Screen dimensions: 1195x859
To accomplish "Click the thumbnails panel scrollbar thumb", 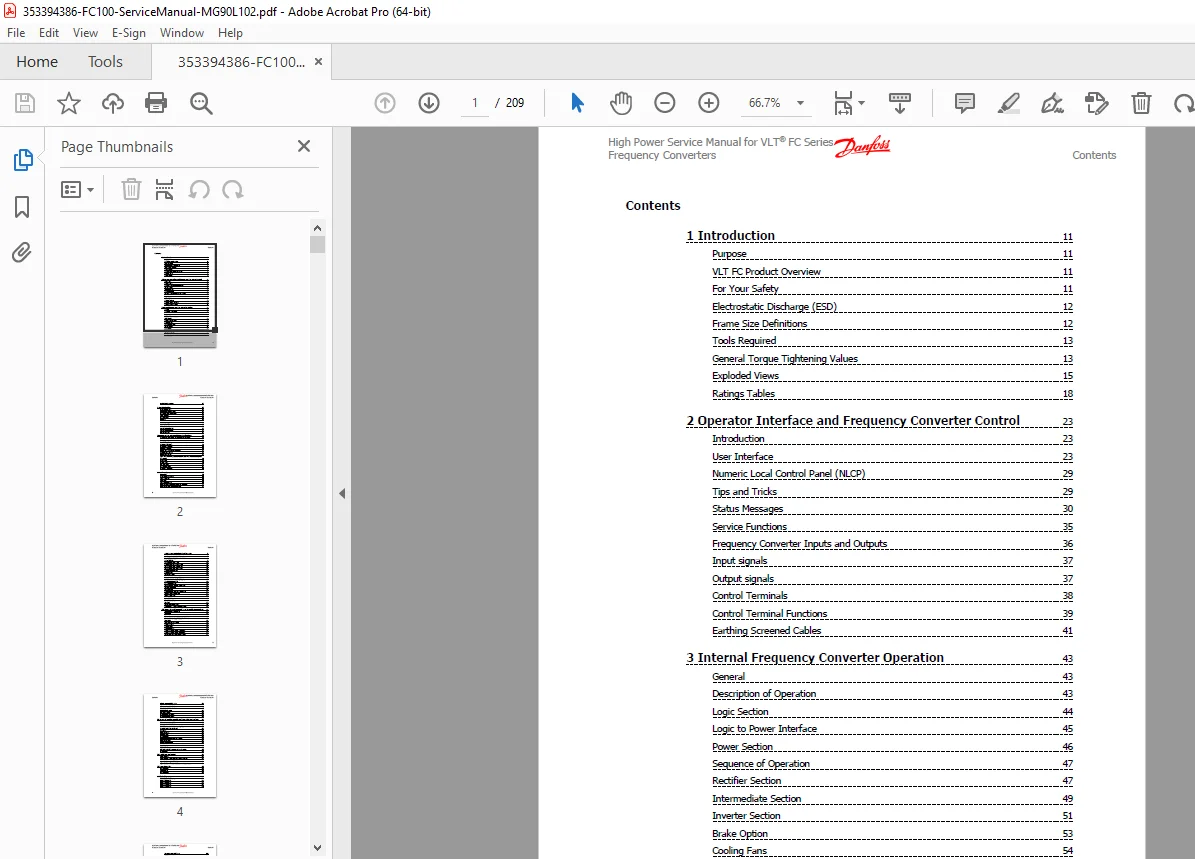I will click(318, 245).
